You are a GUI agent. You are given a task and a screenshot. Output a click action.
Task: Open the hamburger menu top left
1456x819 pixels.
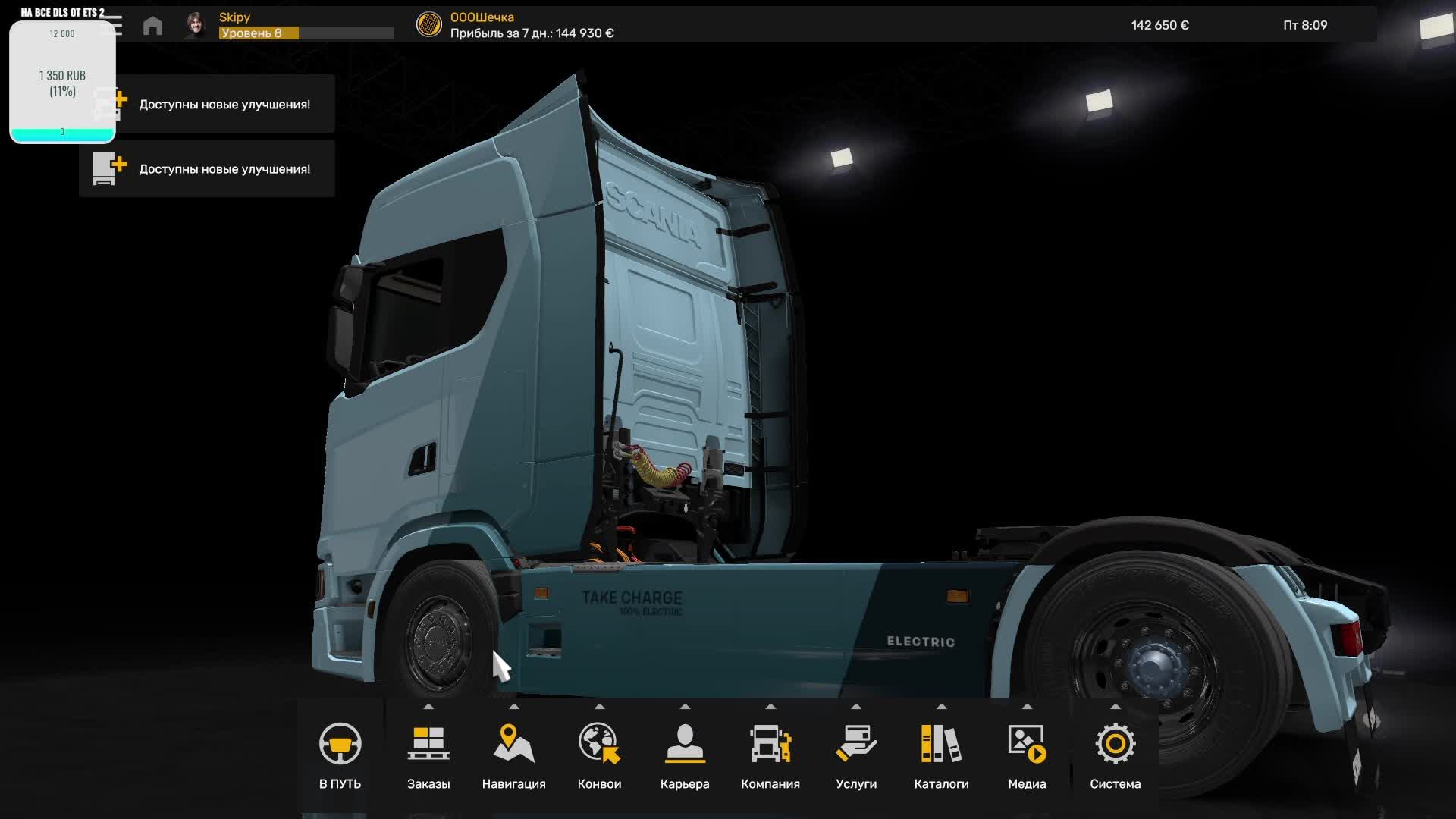pyautogui.click(x=115, y=24)
